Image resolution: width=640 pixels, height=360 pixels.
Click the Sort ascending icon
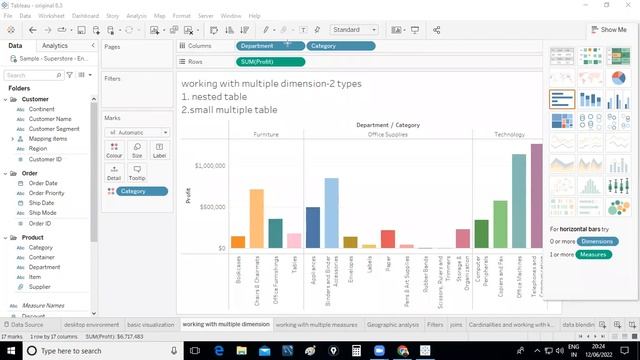229,30
